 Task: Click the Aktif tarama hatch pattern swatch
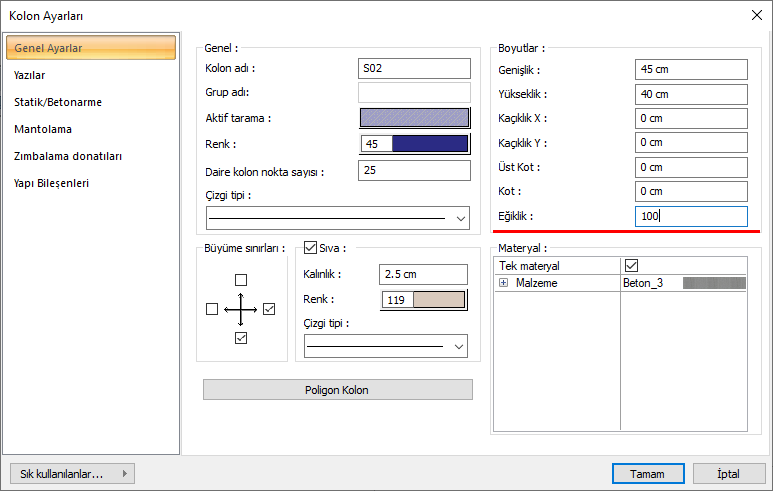click(414, 119)
